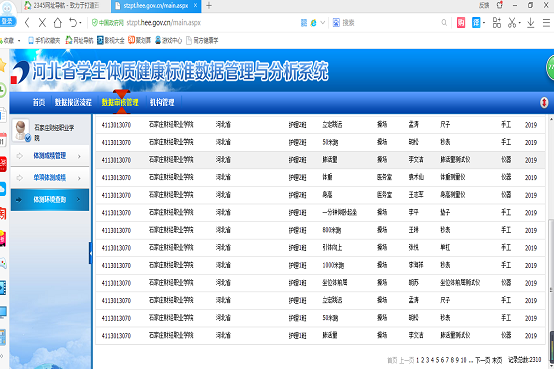Select the 身高 table row cell

coord(327,195)
